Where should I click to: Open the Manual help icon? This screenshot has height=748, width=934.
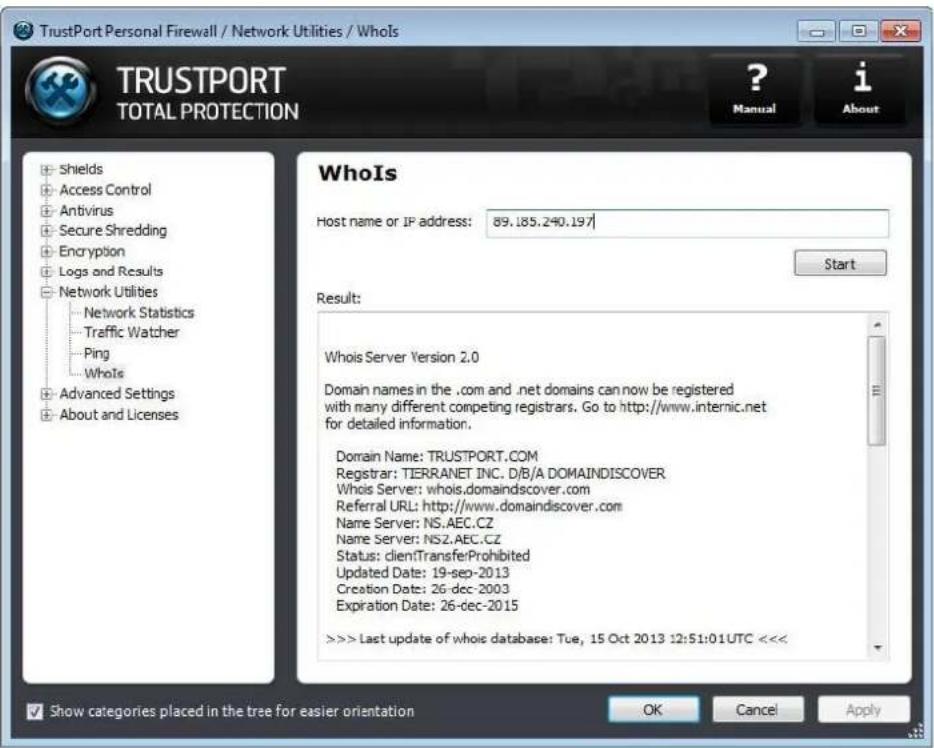tap(754, 89)
